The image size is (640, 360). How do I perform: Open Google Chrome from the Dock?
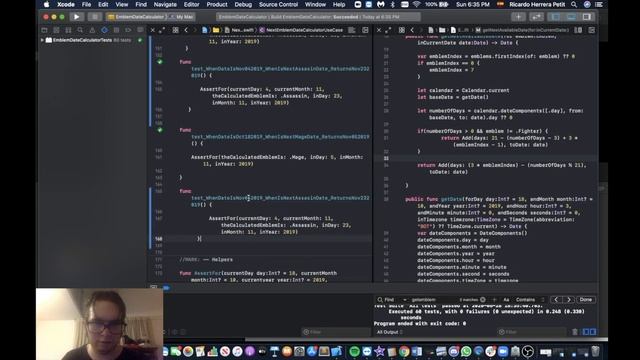coord(404,351)
